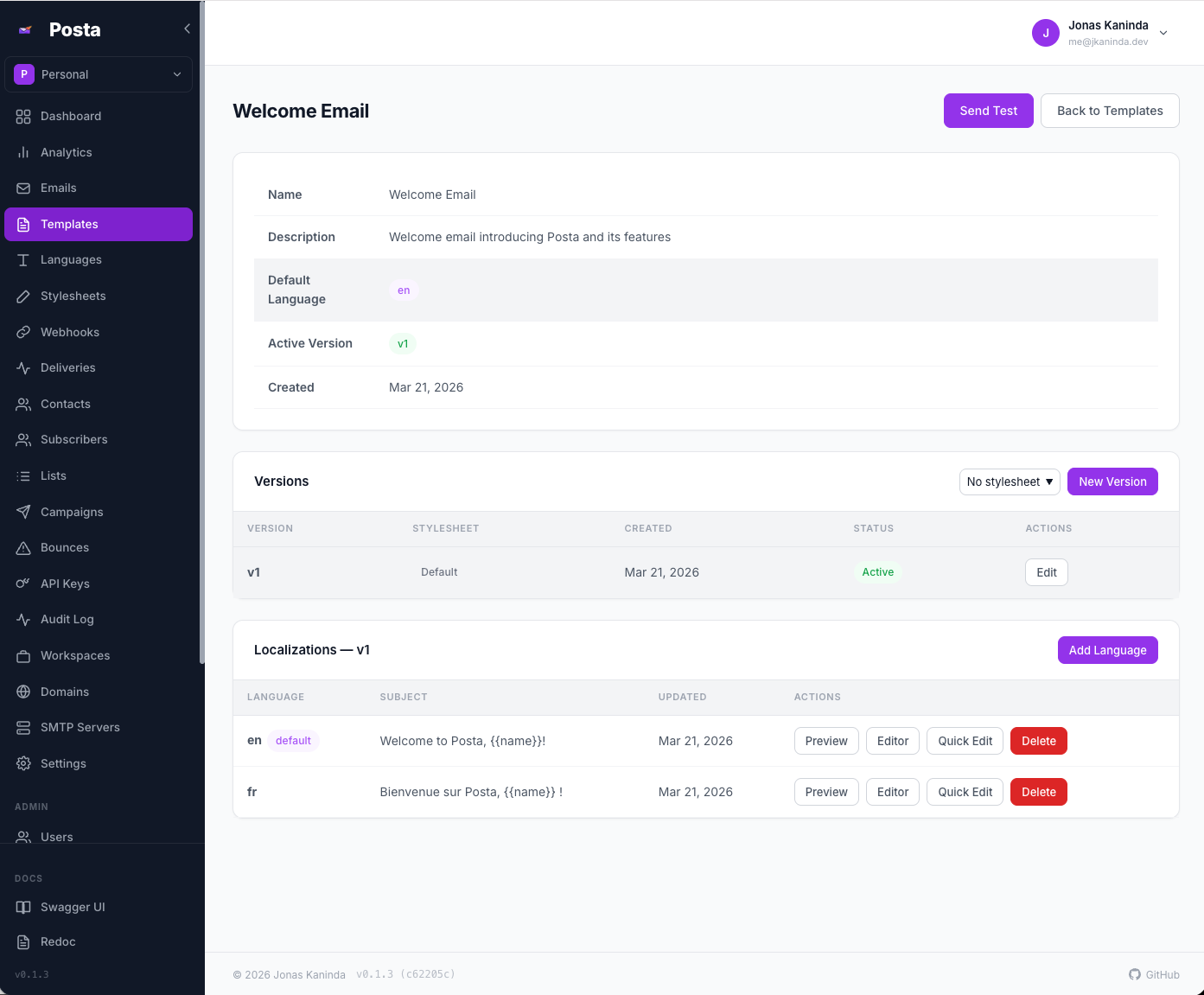Preview the fr localization

click(826, 792)
